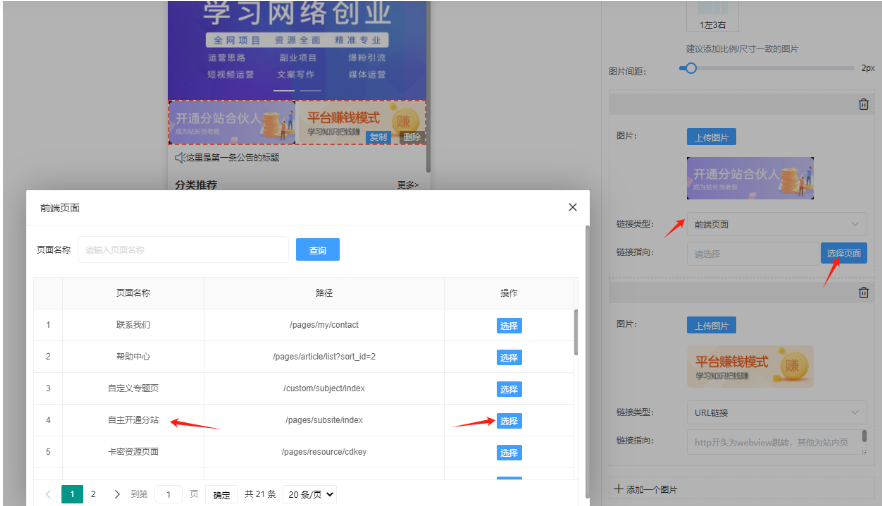
Task: Focus the 请选择 link target field
Action: tap(753, 254)
